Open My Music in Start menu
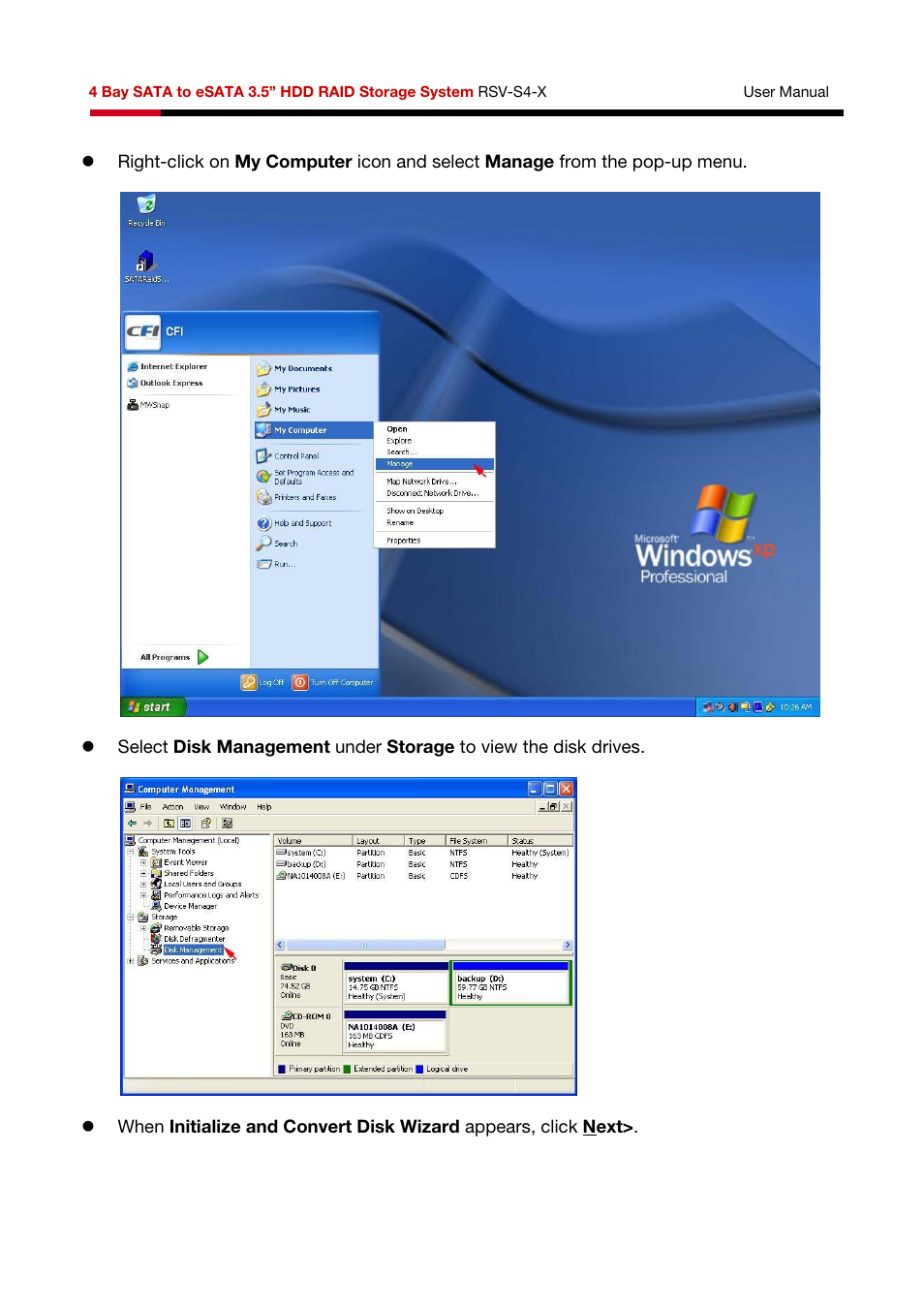Image resolution: width=924 pixels, height=1308 pixels. pos(284,410)
